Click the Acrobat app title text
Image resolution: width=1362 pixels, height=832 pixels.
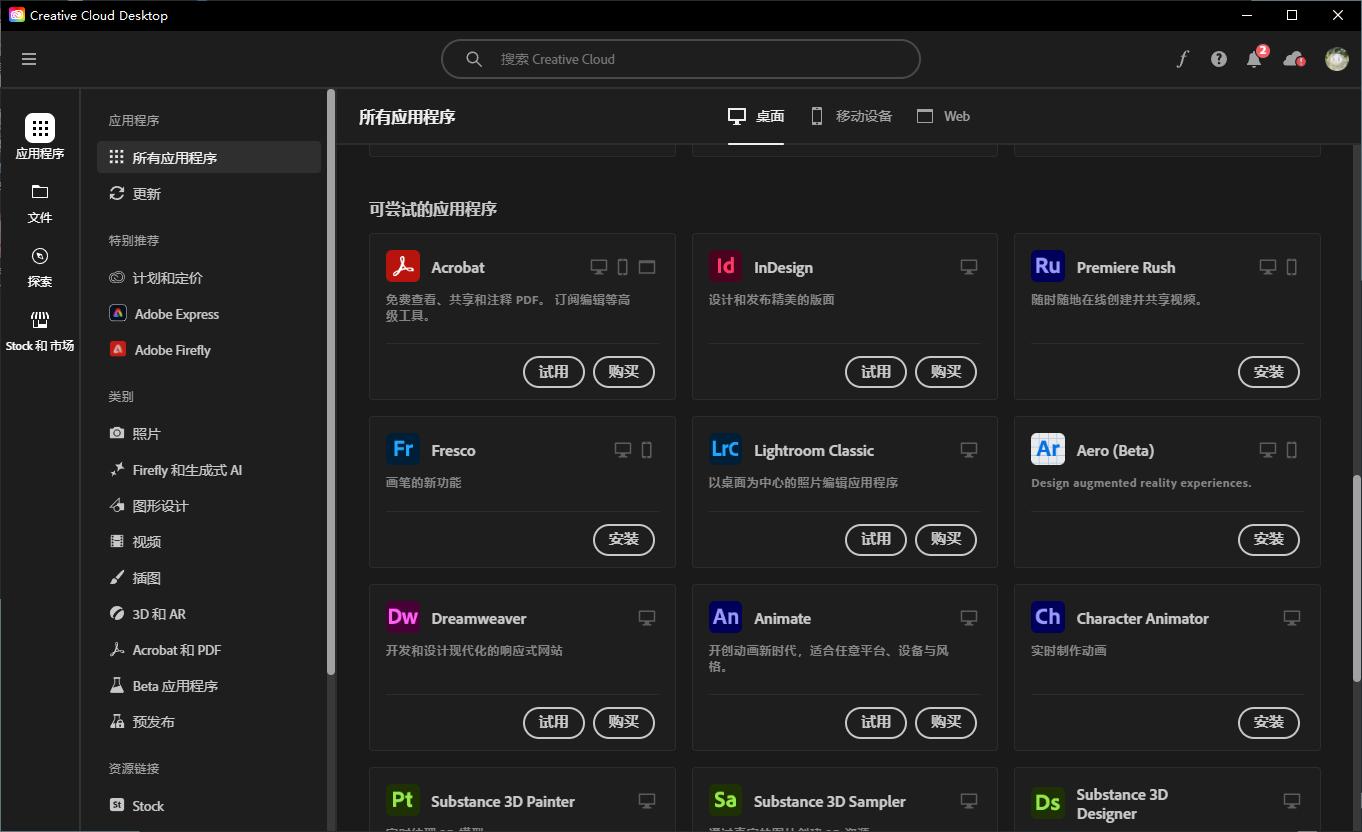pyautogui.click(x=458, y=267)
